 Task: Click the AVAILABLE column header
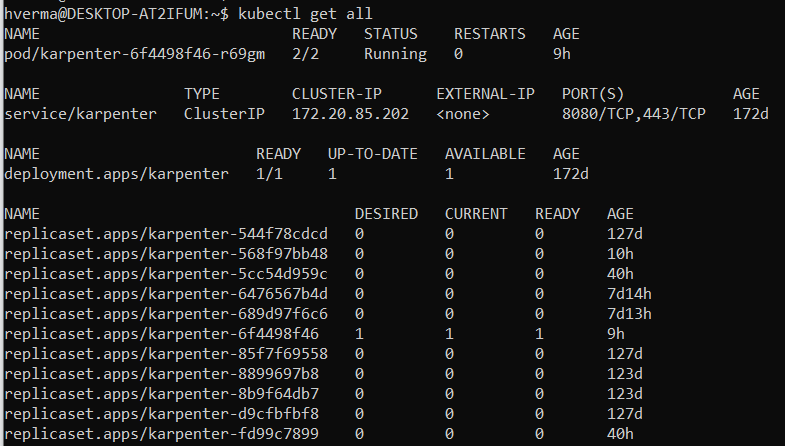click(486, 154)
